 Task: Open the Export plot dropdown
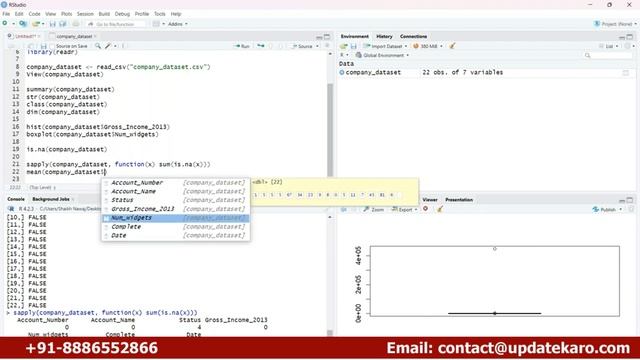click(404, 209)
